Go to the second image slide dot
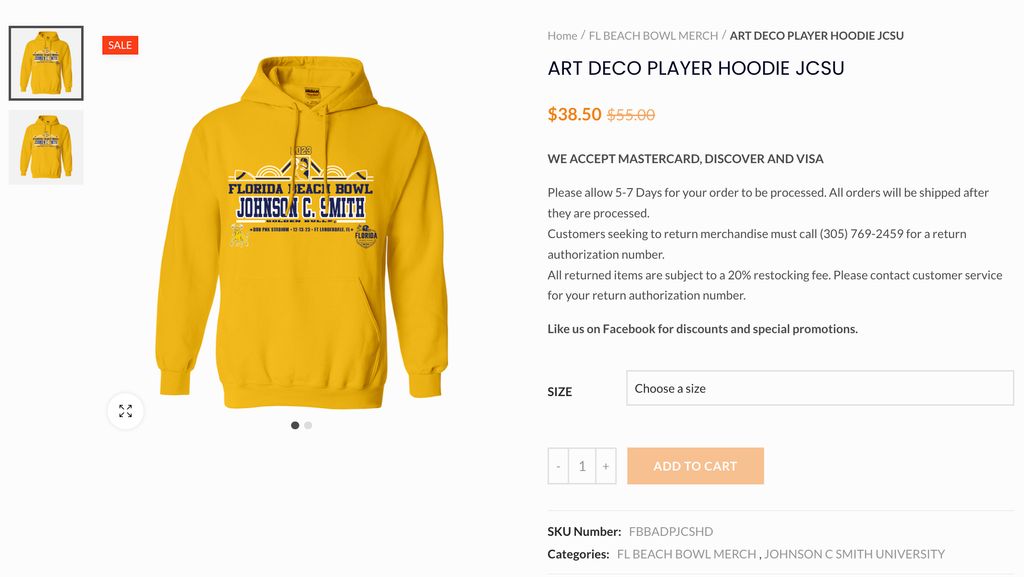Image resolution: width=1024 pixels, height=577 pixels. 308,425
